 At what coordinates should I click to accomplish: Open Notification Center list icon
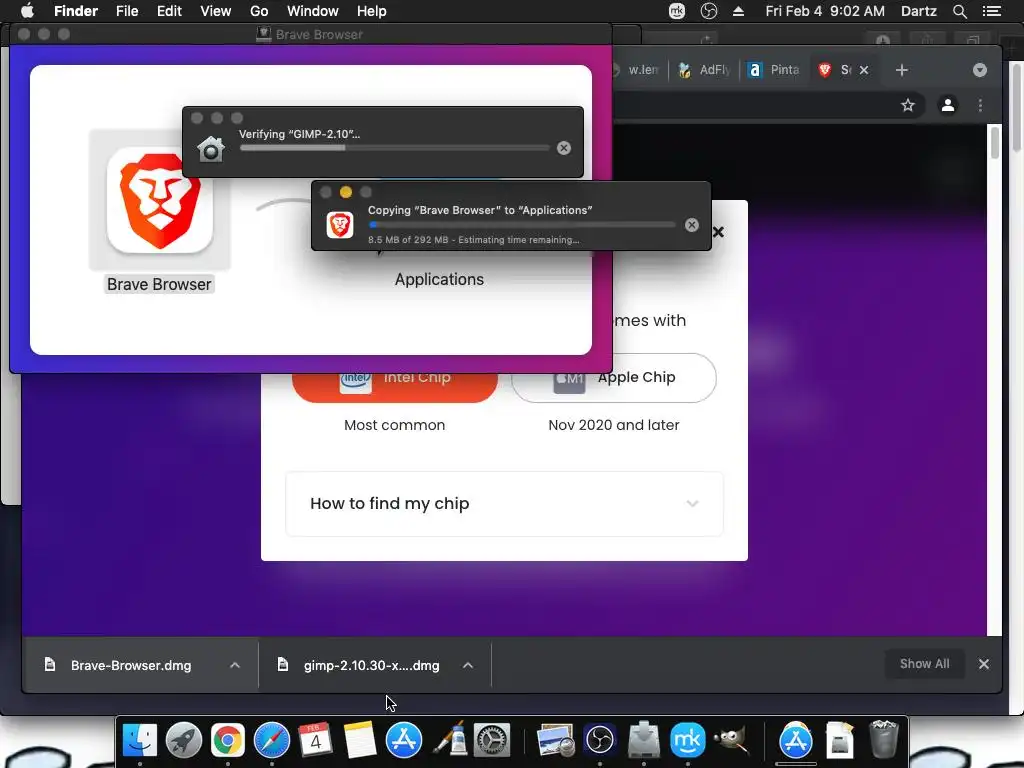click(x=991, y=11)
